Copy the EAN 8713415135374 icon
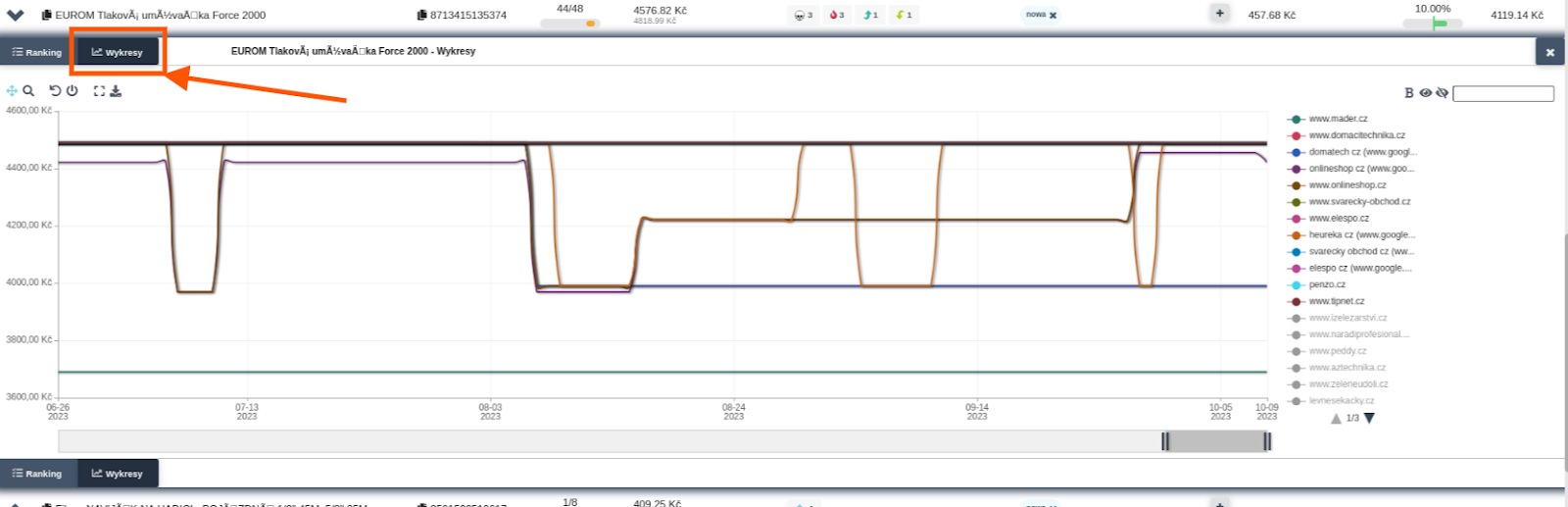This screenshot has width=1568, height=507. click(x=421, y=15)
